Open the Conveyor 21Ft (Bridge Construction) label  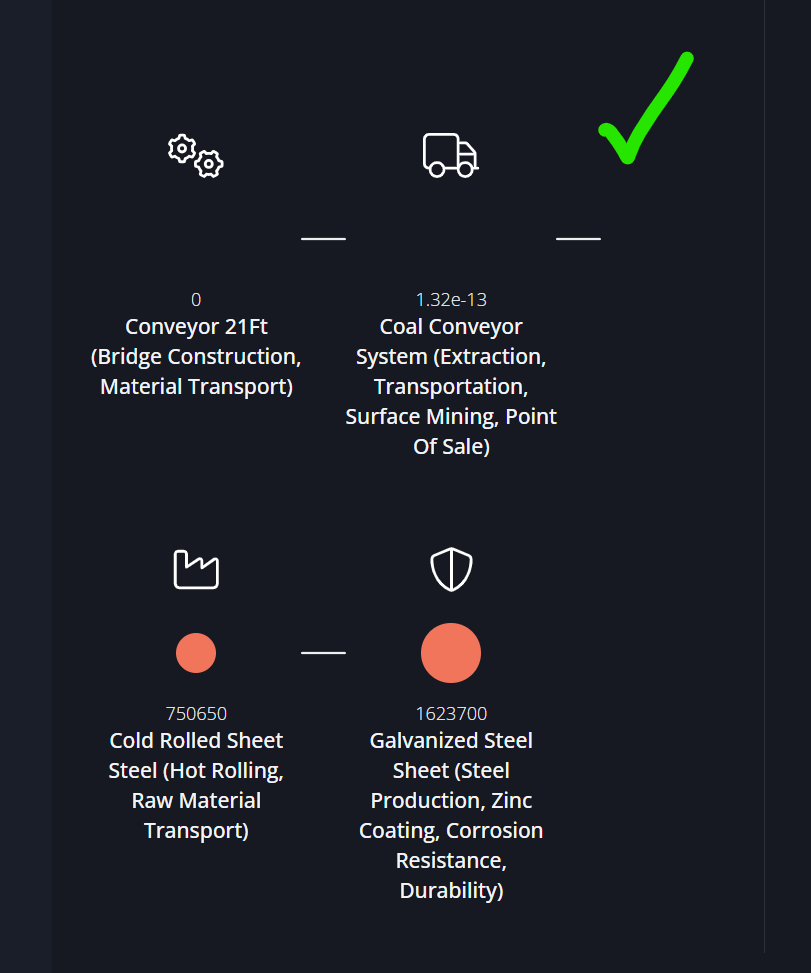[x=196, y=357]
